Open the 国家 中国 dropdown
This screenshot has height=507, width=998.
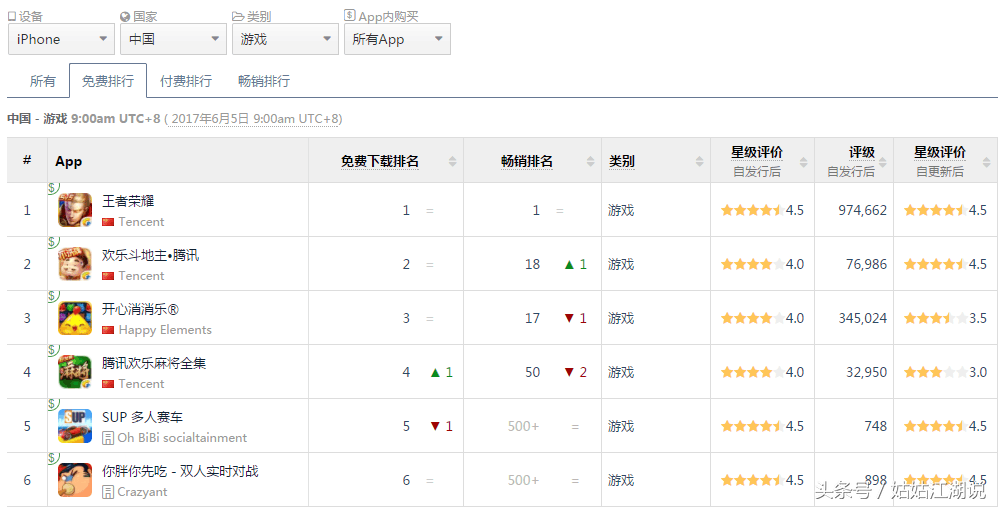173,39
